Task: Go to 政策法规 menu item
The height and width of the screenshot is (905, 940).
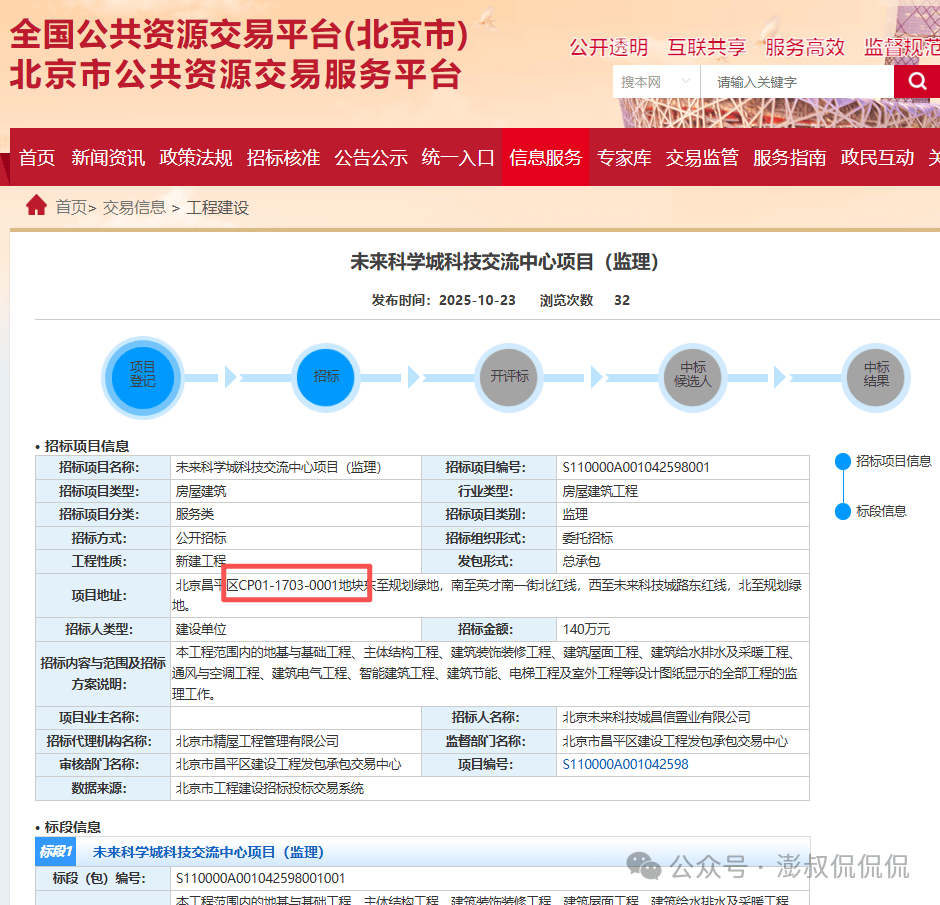Action: pos(196,158)
